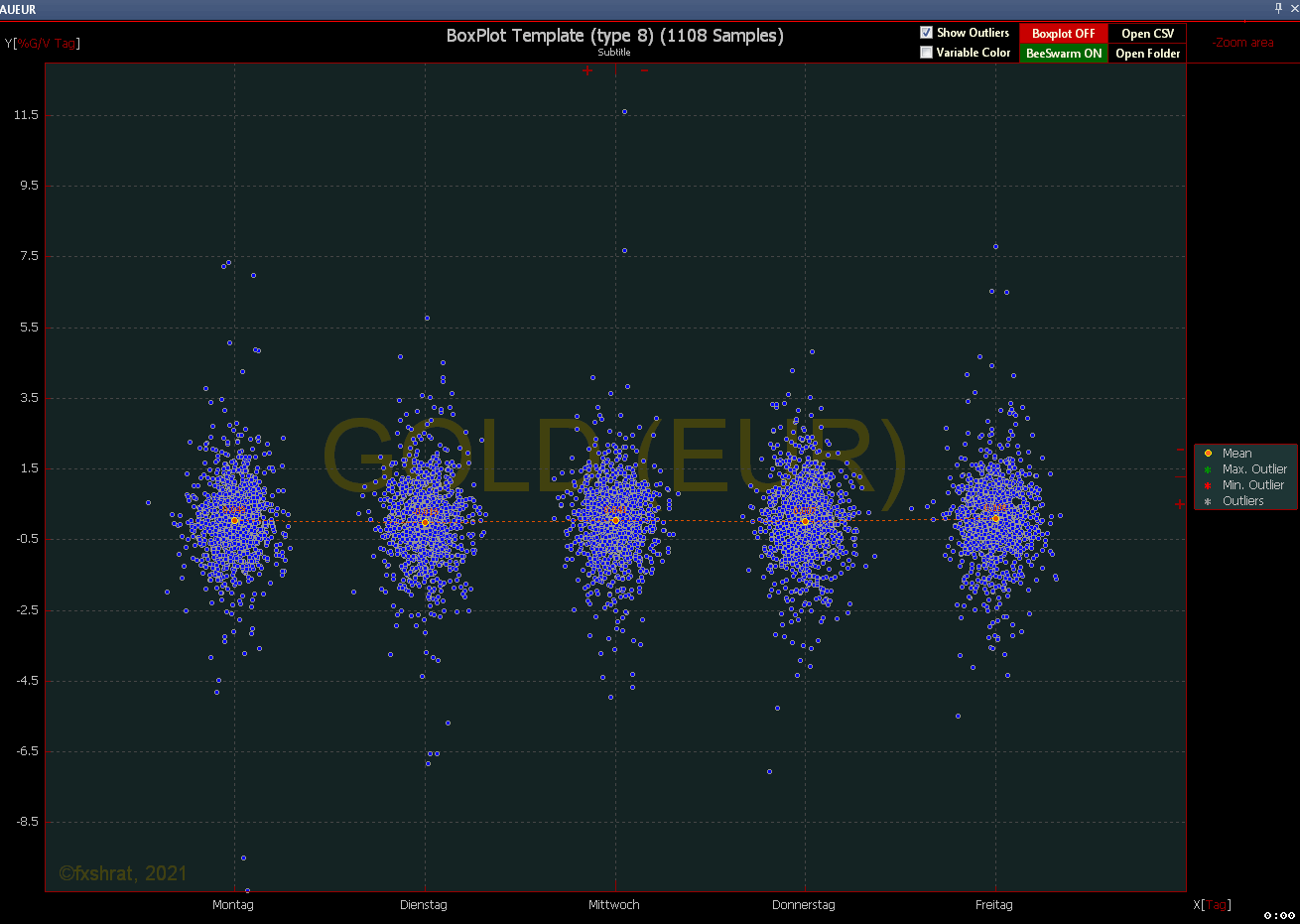Click the red plus icon on right axis edge

[1179, 504]
